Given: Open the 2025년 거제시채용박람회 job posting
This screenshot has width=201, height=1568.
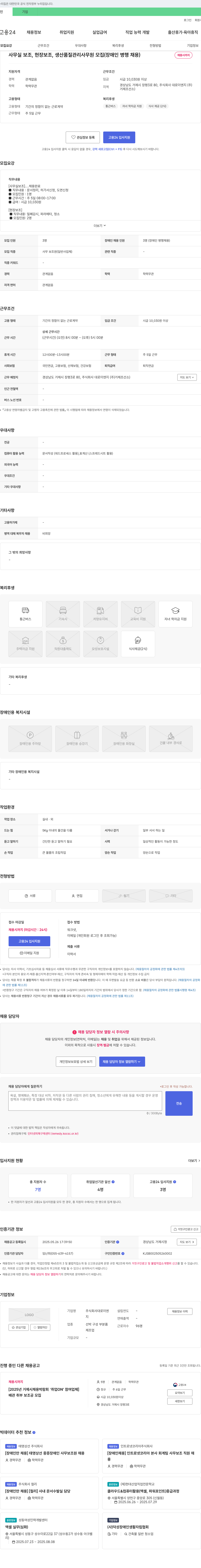Looking at the screenshot, I should [44, 1392].
